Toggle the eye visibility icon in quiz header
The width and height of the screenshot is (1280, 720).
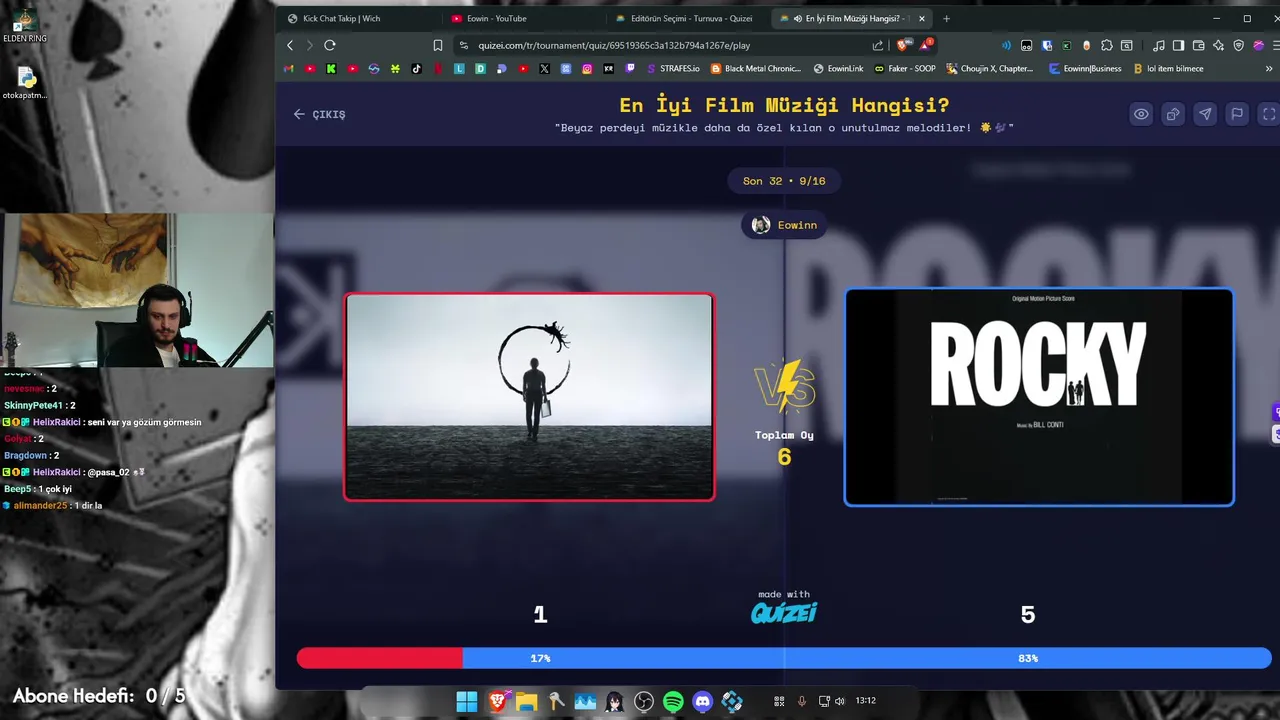click(x=1141, y=114)
